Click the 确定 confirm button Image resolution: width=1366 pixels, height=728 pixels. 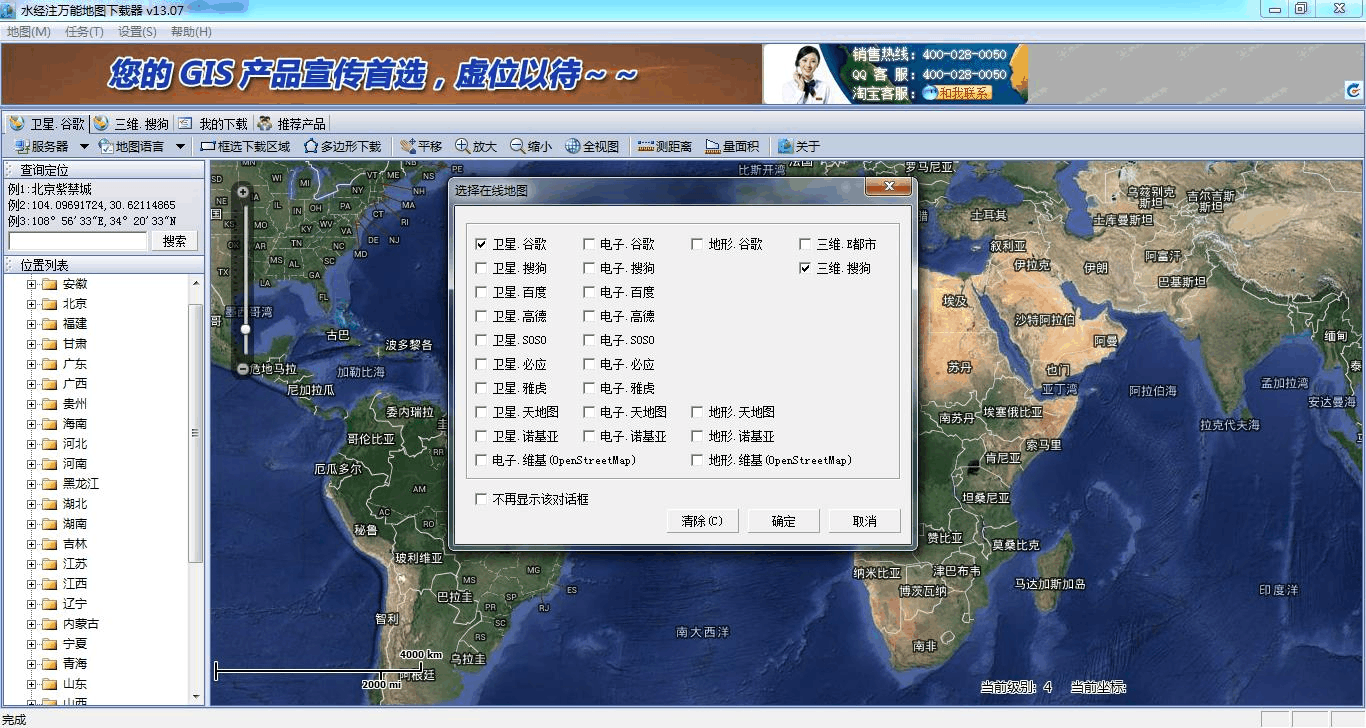pos(784,521)
